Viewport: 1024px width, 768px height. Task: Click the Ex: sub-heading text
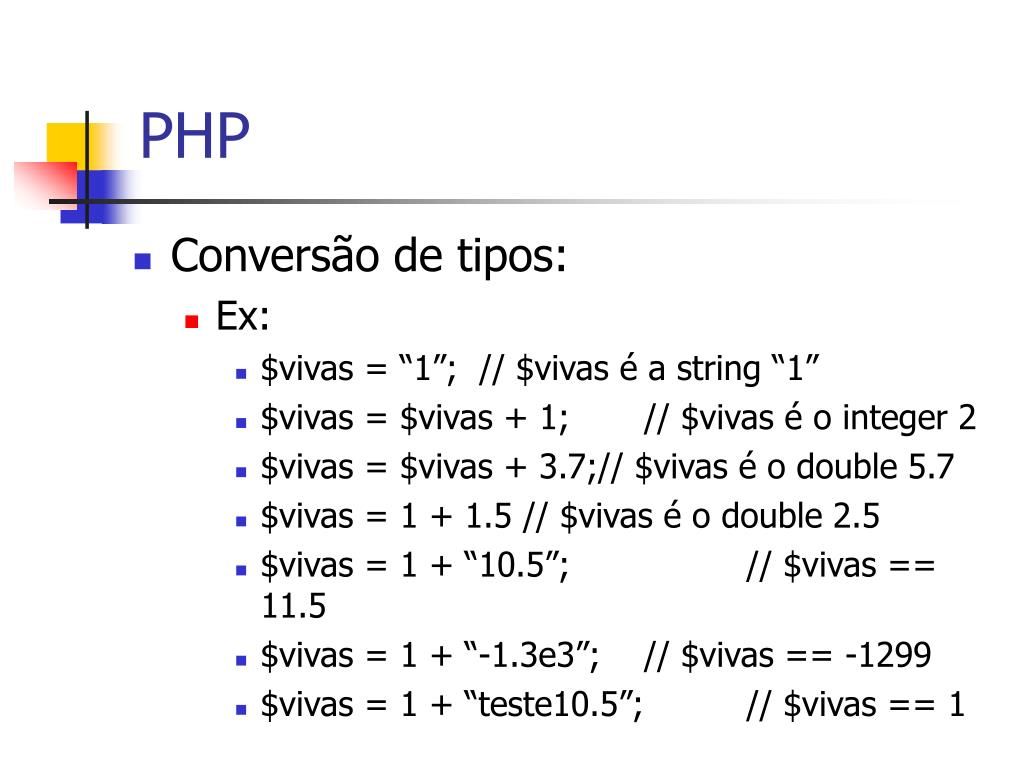click(x=242, y=317)
